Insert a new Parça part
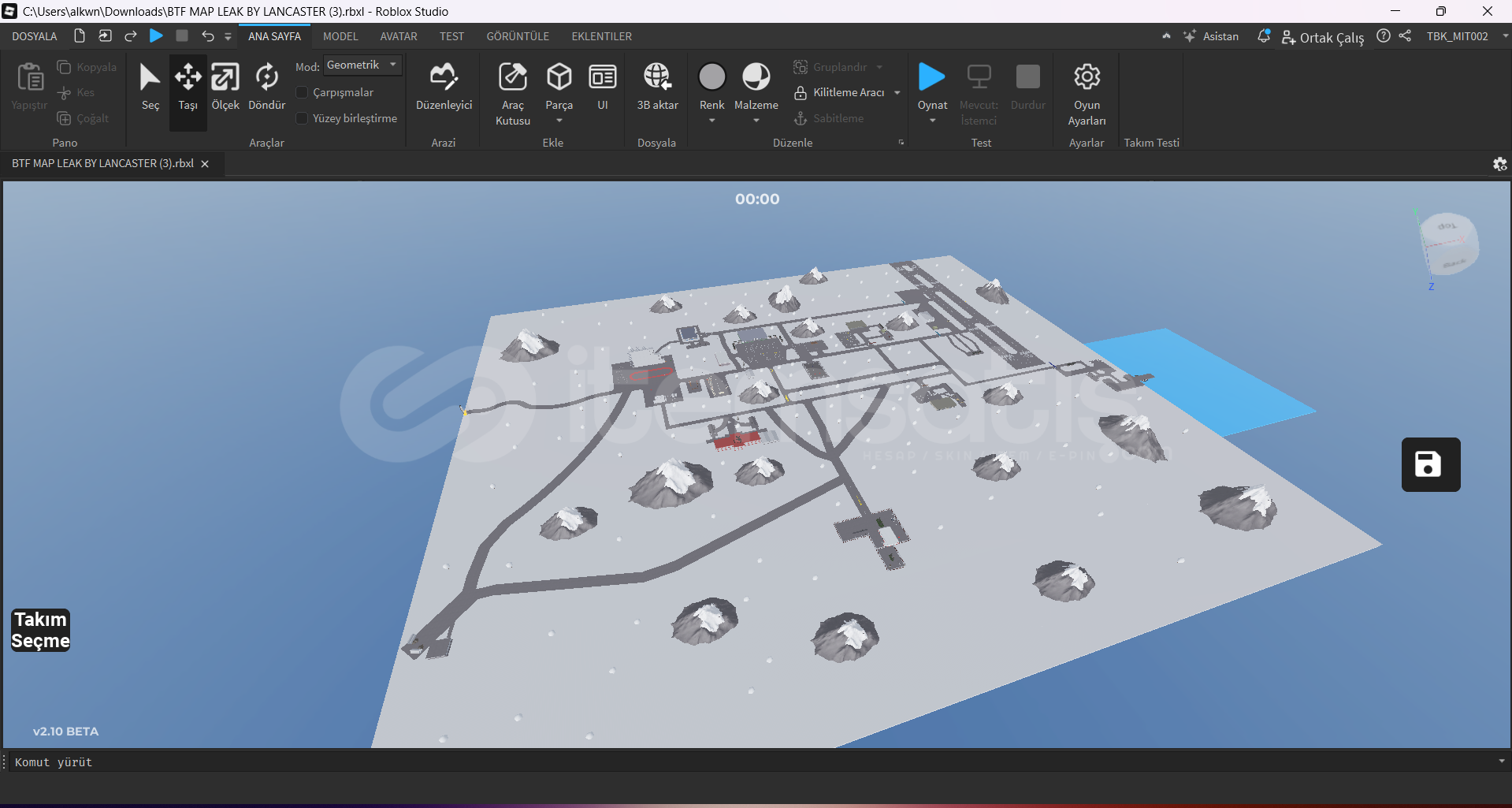This screenshot has height=808, width=1512. pyautogui.click(x=559, y=85)
